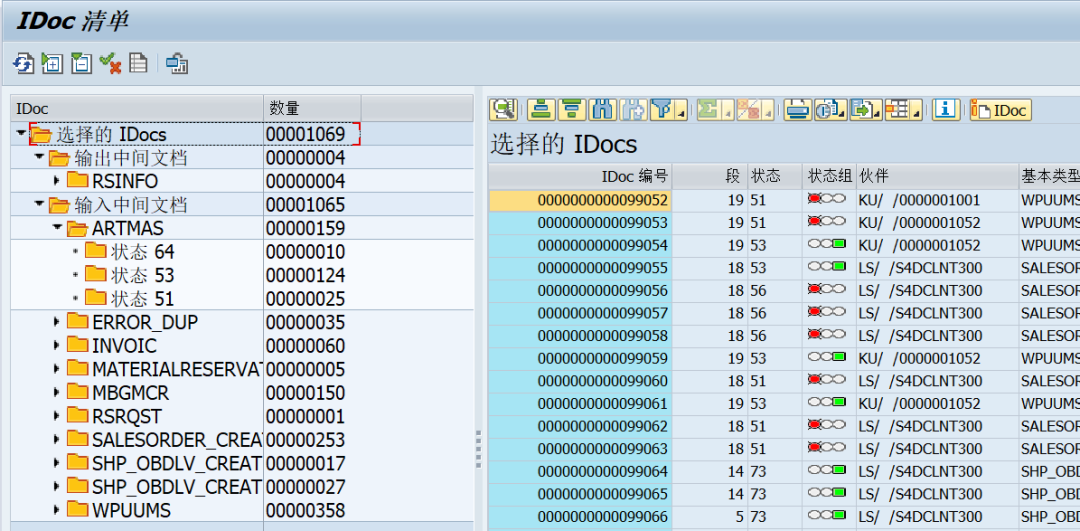The height and width of the screenshot is (531, 1080).
Task: Click the Total sigma icon
Action: 707,109
